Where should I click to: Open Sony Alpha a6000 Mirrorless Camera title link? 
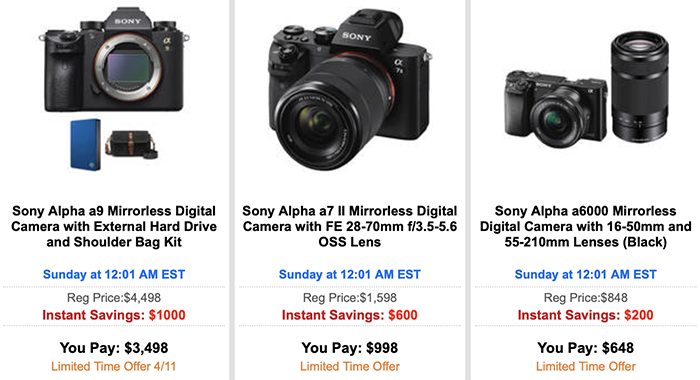(585, 226)
